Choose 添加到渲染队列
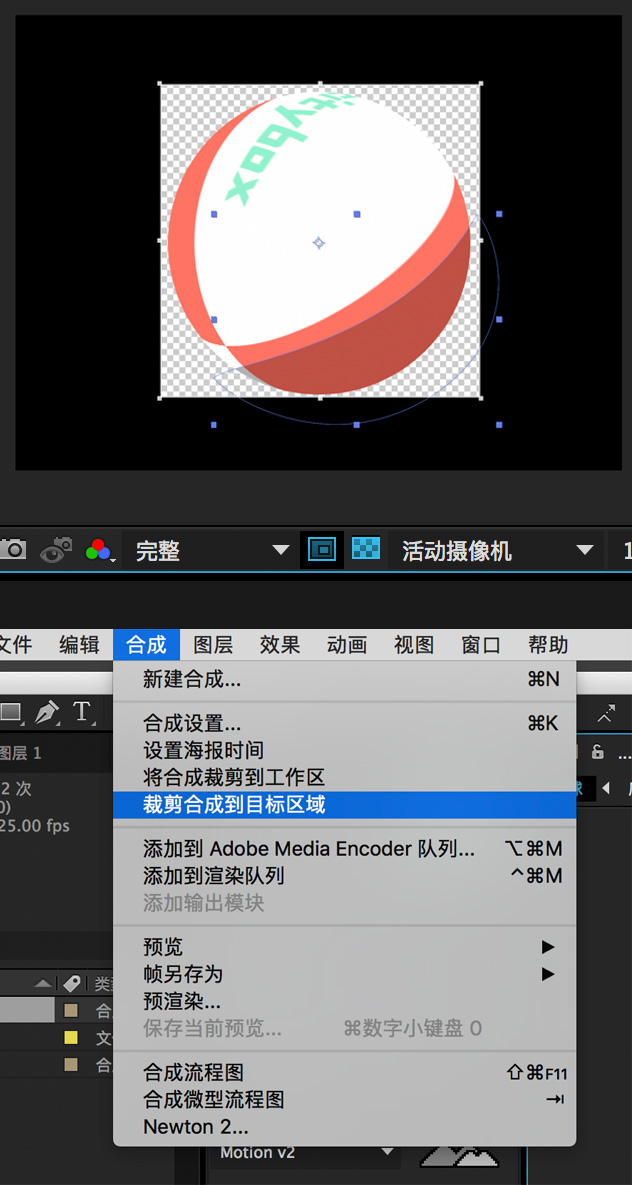The height and width of the screenshot is (1185, 632). tap(345, 875)
